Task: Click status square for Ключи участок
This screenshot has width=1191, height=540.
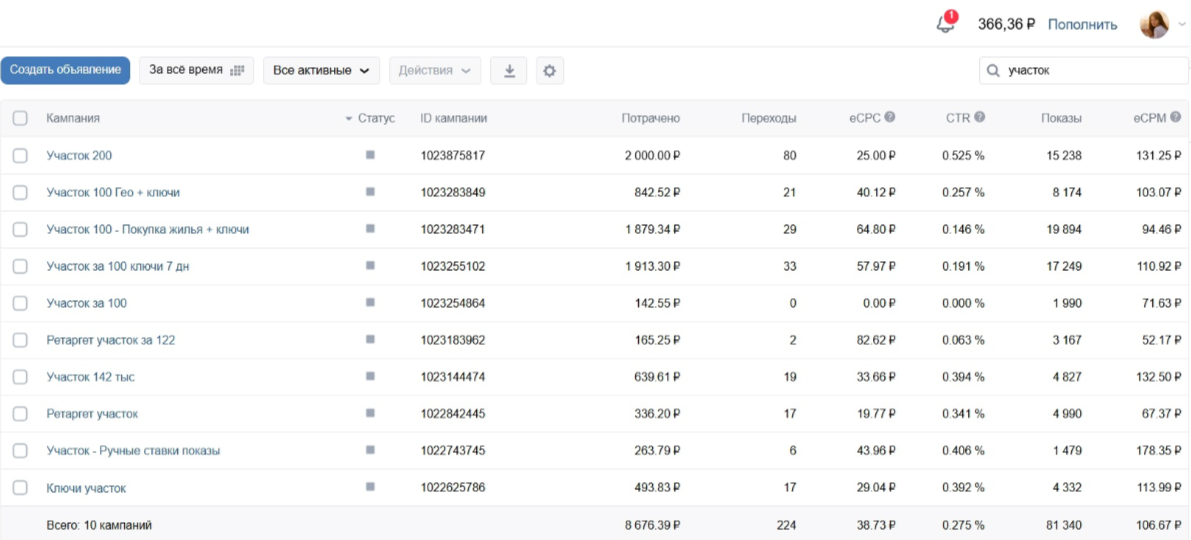Action: 370,487
